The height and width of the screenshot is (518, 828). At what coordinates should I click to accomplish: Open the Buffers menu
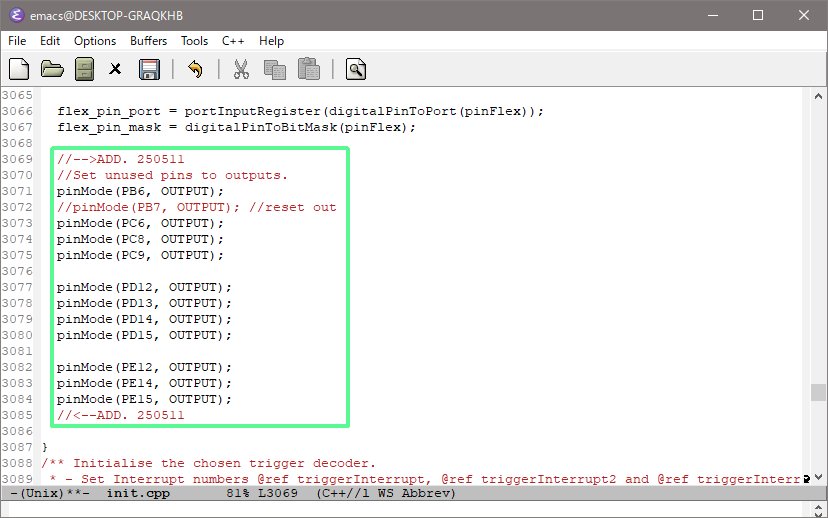tap(148, 41)
